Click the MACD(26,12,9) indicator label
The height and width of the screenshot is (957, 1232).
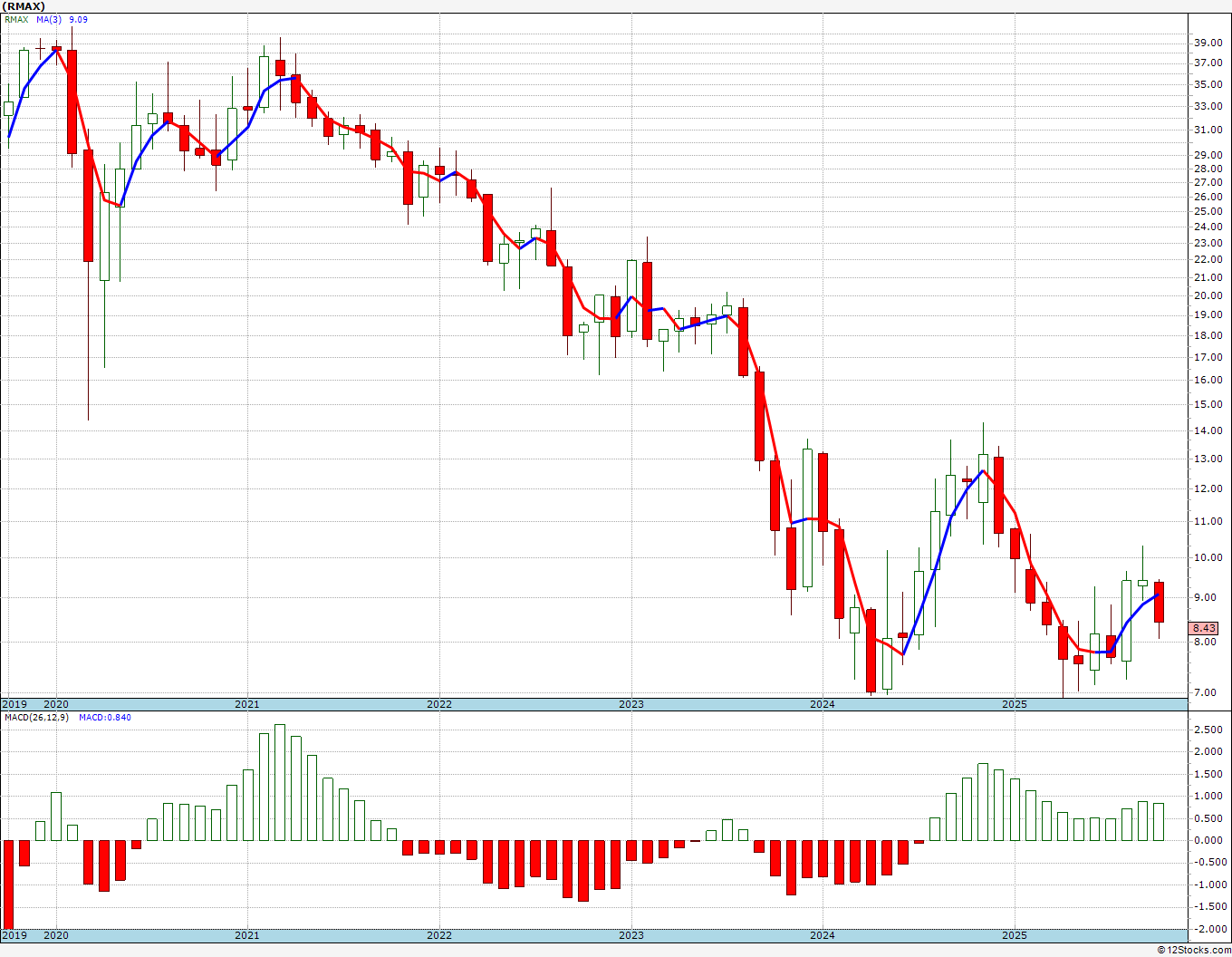(x=36, y=718)
